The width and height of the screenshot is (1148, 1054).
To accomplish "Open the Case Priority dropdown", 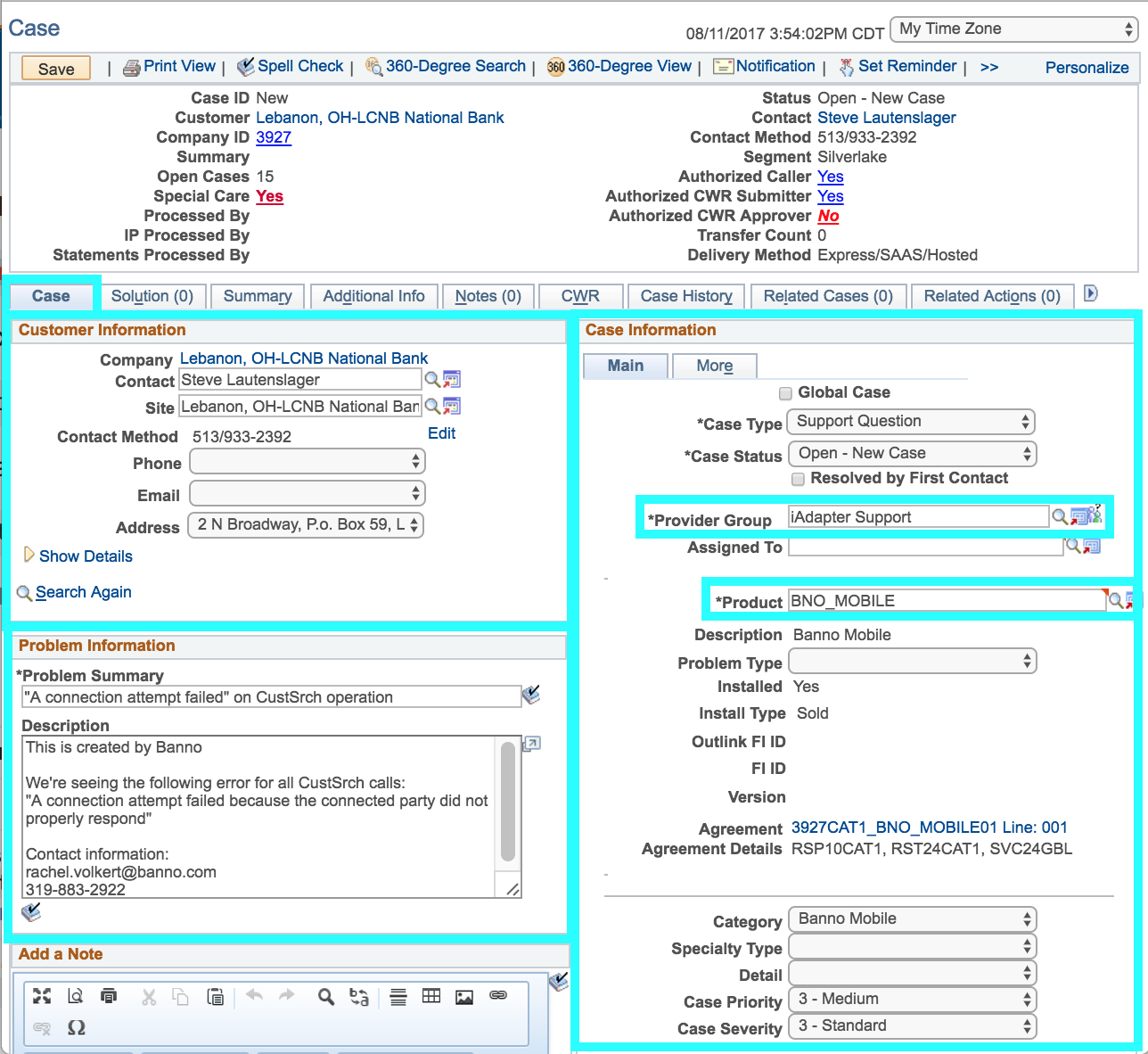I will [913, 1000].
